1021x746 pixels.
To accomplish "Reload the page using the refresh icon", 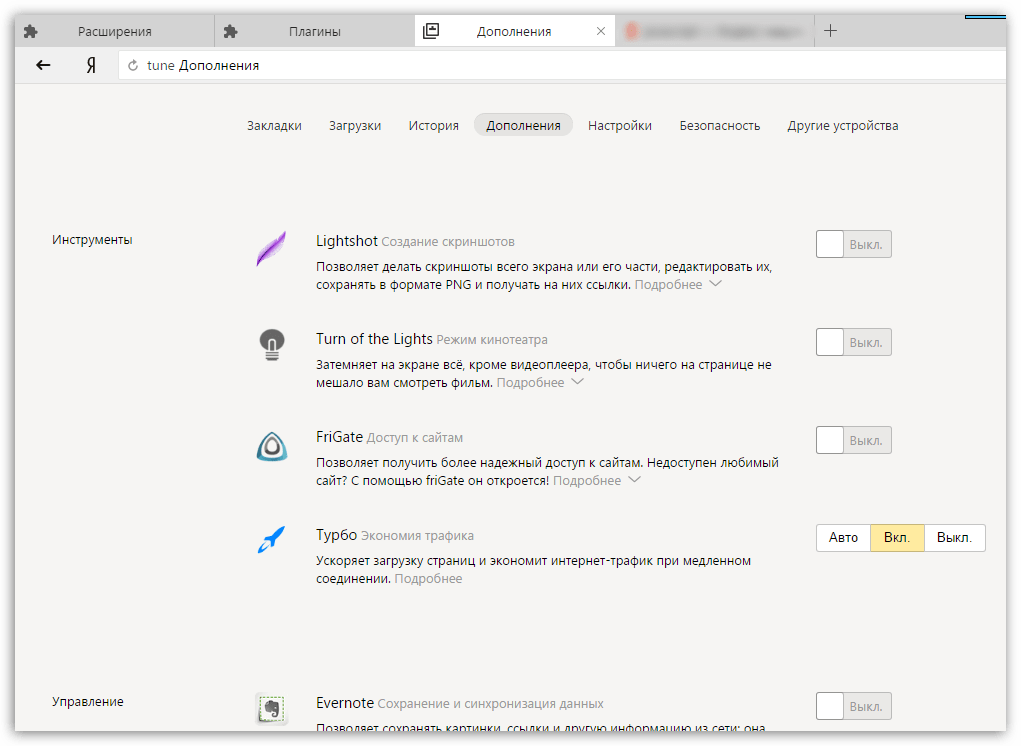I will (x=133, y=65).
